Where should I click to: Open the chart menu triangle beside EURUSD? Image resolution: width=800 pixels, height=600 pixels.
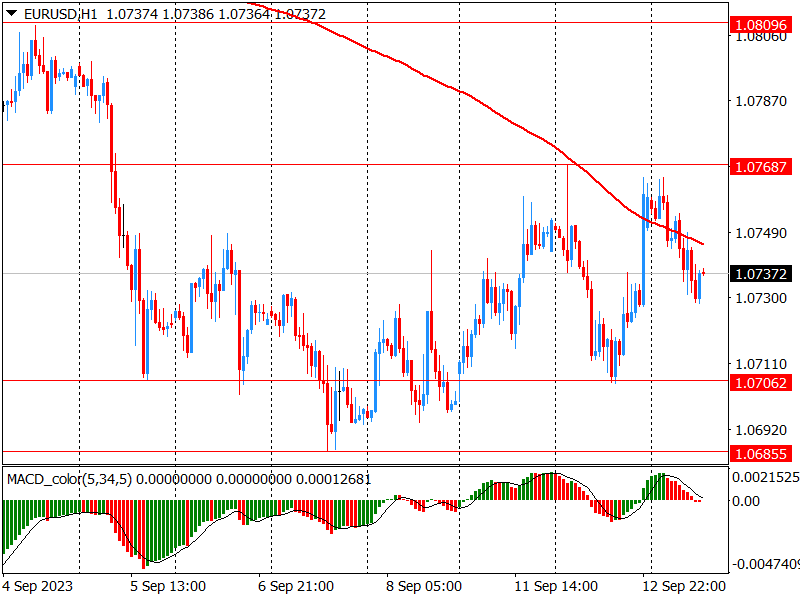(11, 13)
